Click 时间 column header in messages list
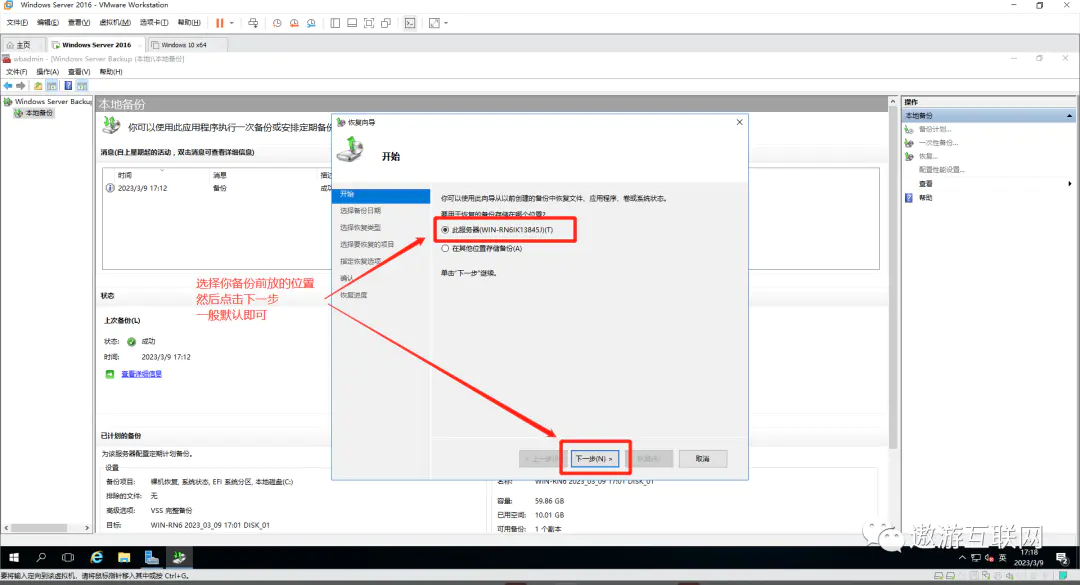 (x=125, y=175)
